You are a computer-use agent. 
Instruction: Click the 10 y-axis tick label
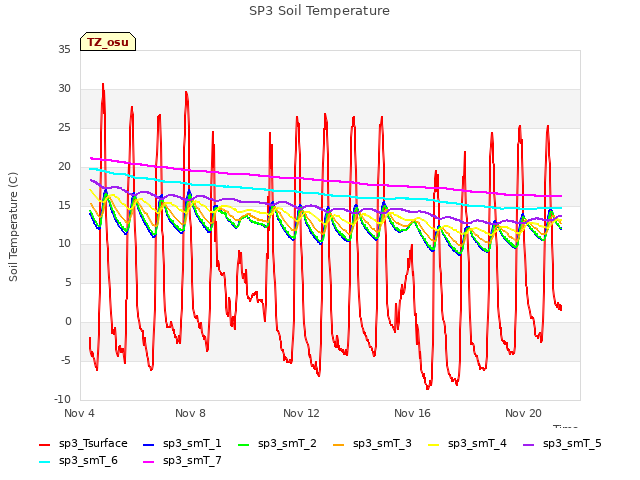64,244
